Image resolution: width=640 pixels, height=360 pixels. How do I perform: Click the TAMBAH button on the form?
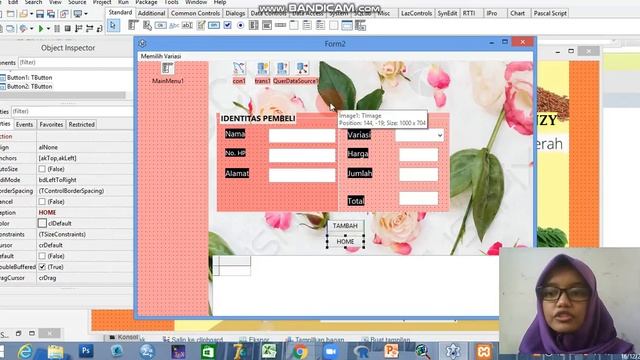point(345,226)
